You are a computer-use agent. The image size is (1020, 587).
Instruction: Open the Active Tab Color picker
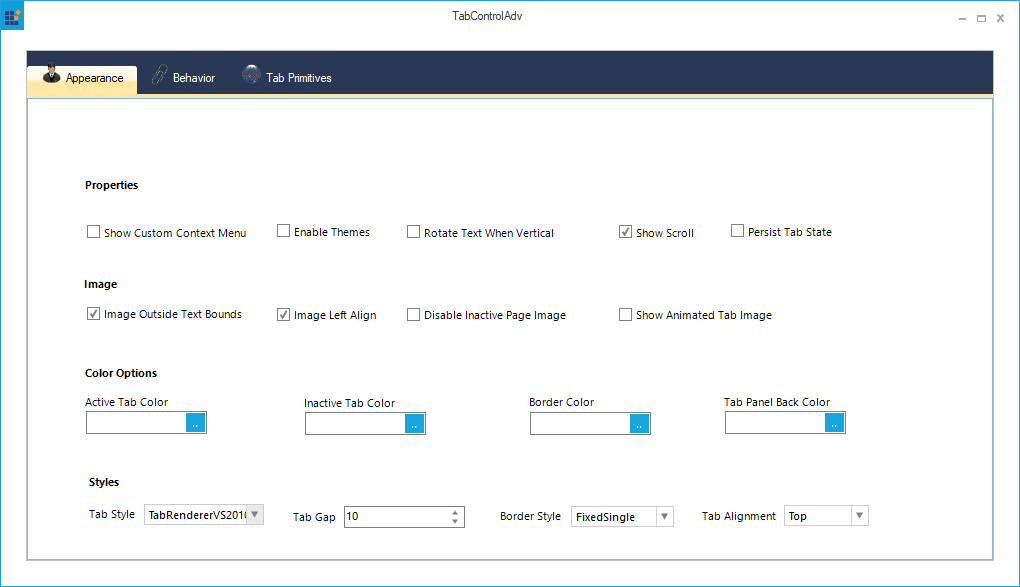tap(196, 422)
